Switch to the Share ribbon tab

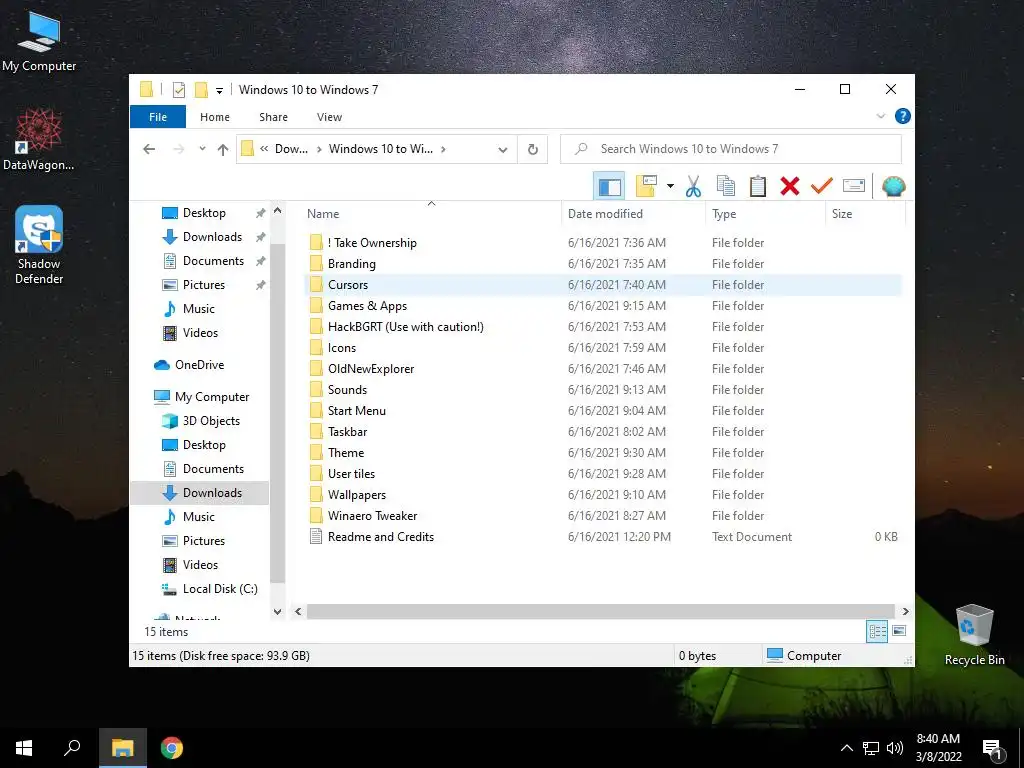point(273,117)
